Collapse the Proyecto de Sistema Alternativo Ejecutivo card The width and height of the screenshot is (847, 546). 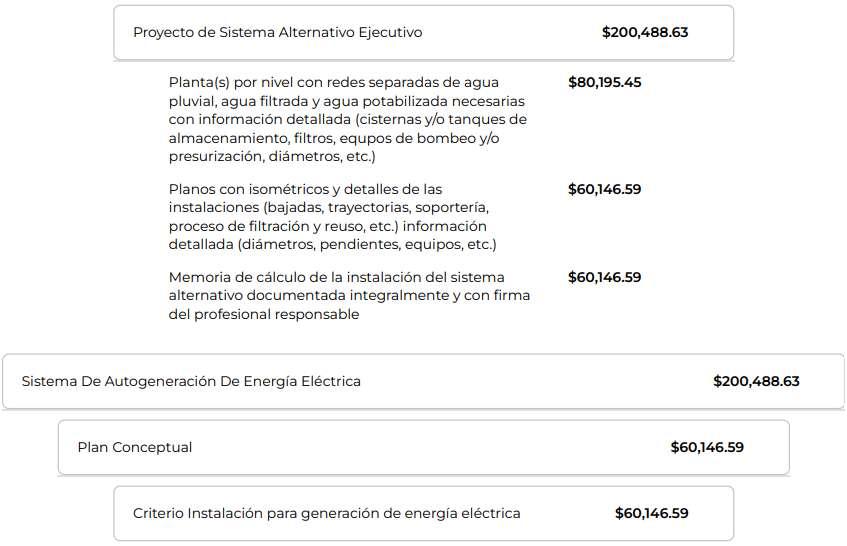(x=424, y=32)
